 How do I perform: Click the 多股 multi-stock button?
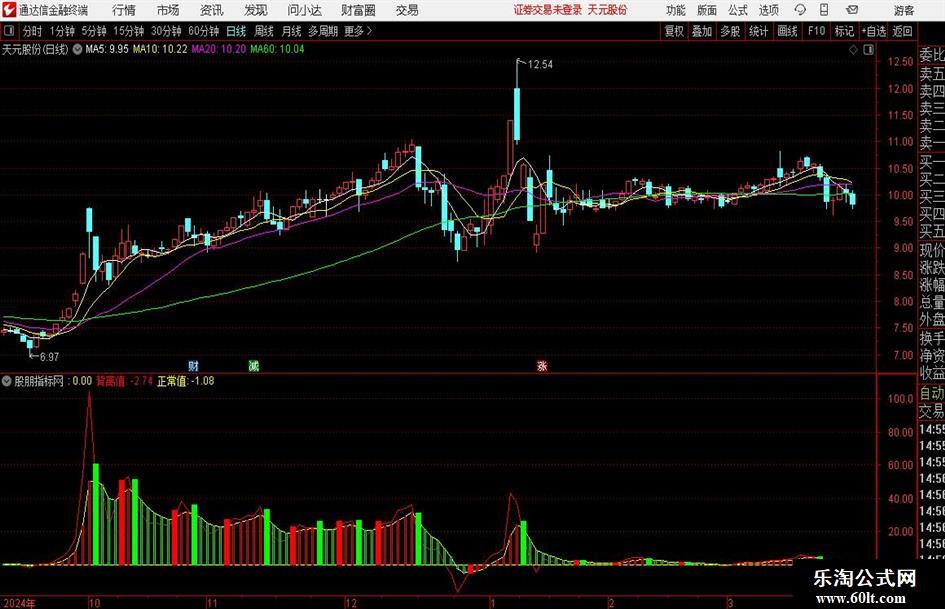click(x=730, y=31)
